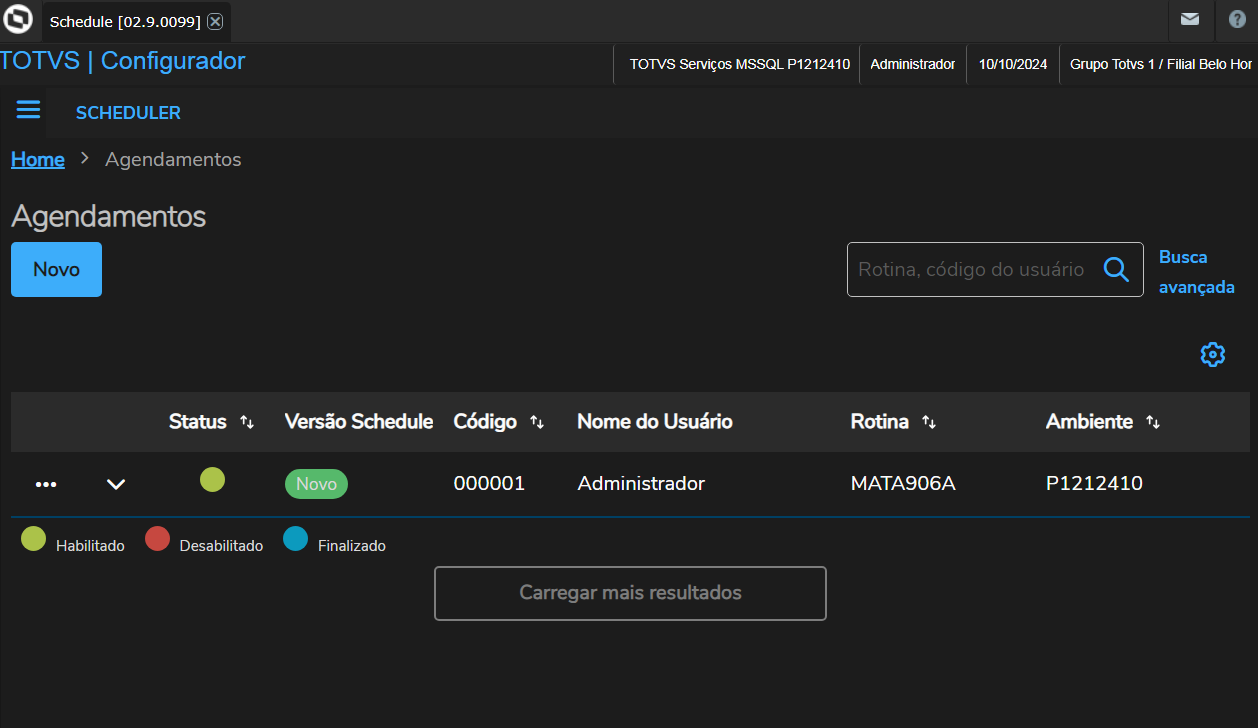1258x728 pixels.
Task: Sort by Status column arrows
Action: [x=247, y=423]
